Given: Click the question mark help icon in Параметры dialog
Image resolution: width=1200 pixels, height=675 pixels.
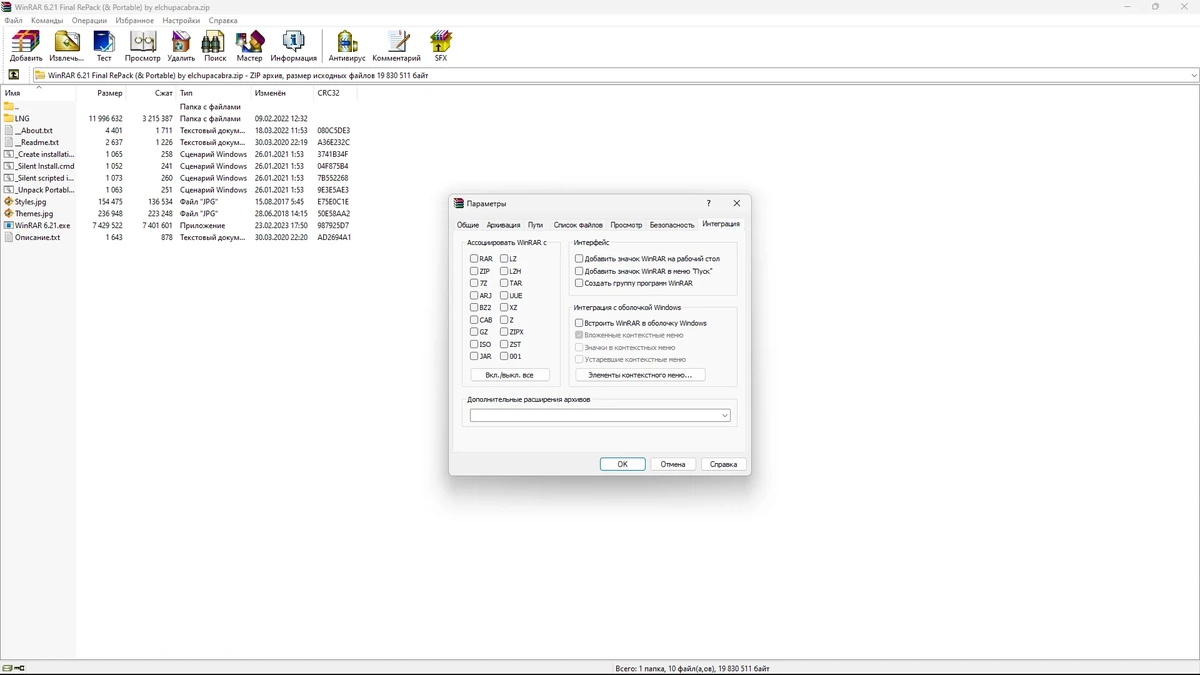Looking at the screenshot, I should coord(709,203).
